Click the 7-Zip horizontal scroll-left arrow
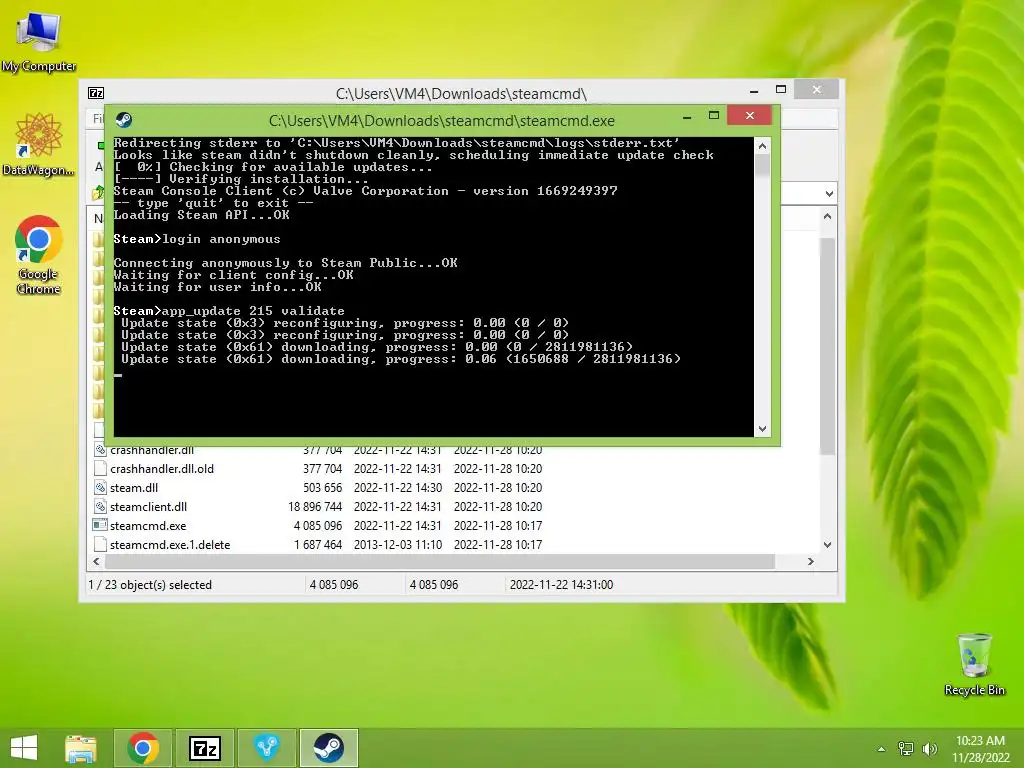The width and height of the screenshot is (1024, 768). [x=97, y=562]
